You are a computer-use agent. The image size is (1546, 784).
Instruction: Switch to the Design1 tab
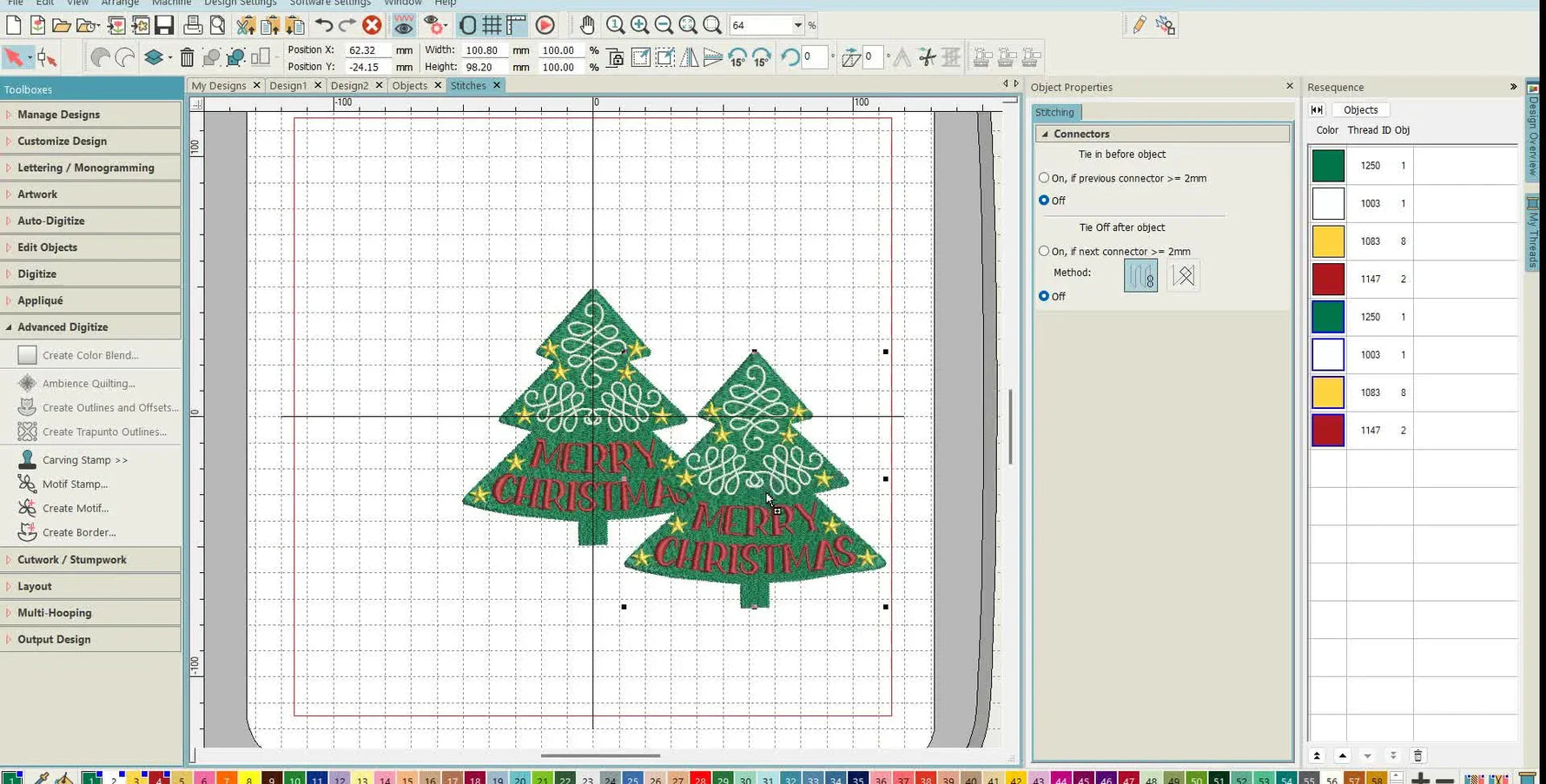coord(287,85)
